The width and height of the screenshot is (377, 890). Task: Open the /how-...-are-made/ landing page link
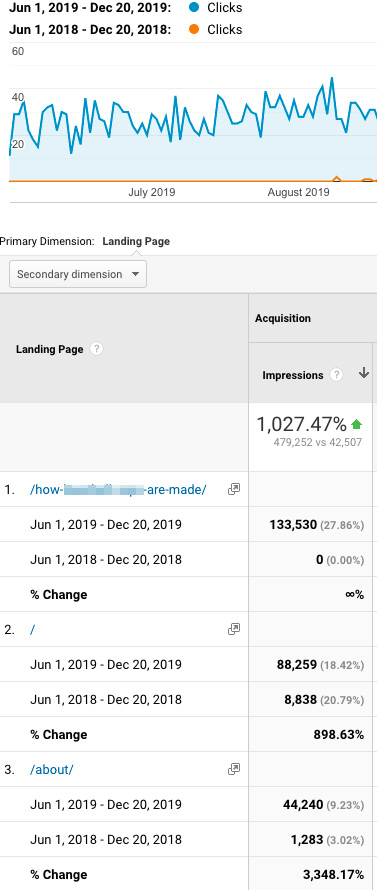click(118, 489)
